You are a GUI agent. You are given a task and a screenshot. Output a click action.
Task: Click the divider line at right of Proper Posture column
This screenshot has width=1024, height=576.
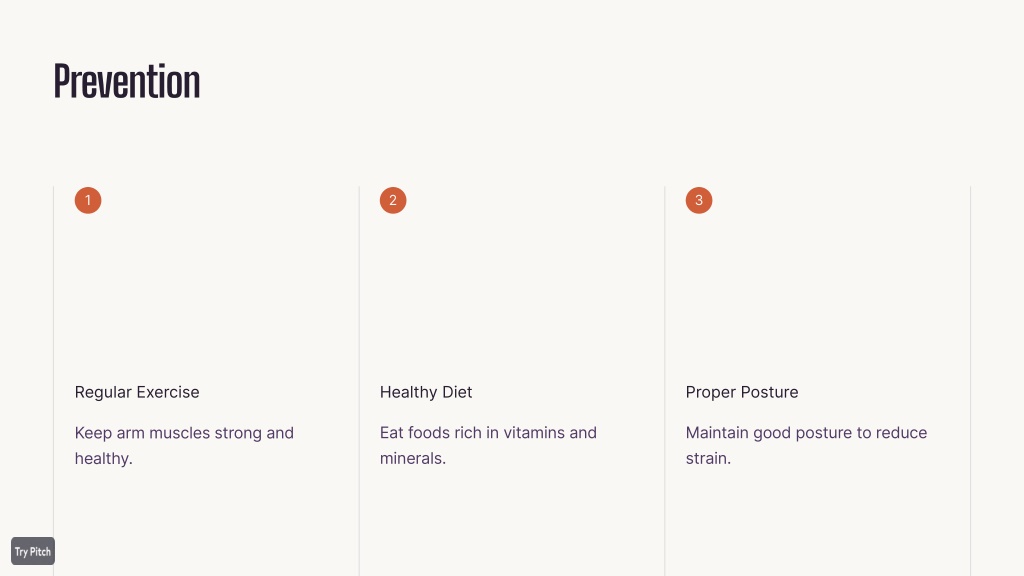click(970, 381)
